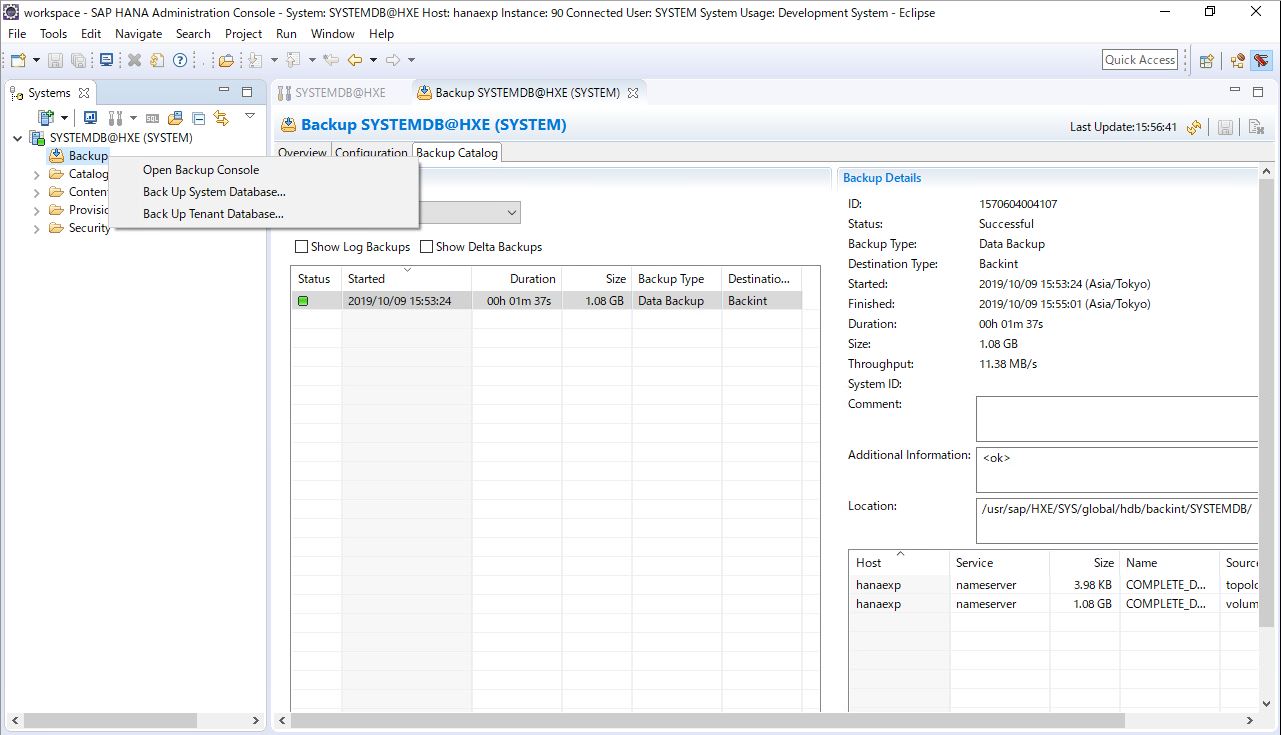Viewport: 1281px width, 735px height.
Task: Close the Backup SYSTEMDB@HXE (SYSTEM) editor tab
Action: tap(633, 93)
